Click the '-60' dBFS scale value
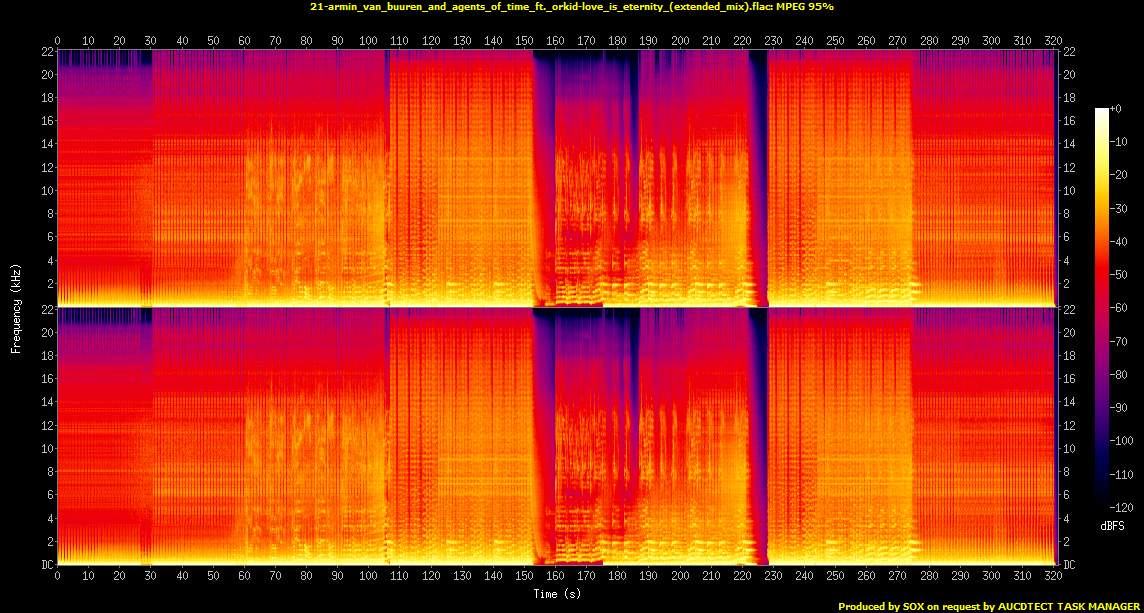The image size is (1144, 613). click(x=1118, y=308)
